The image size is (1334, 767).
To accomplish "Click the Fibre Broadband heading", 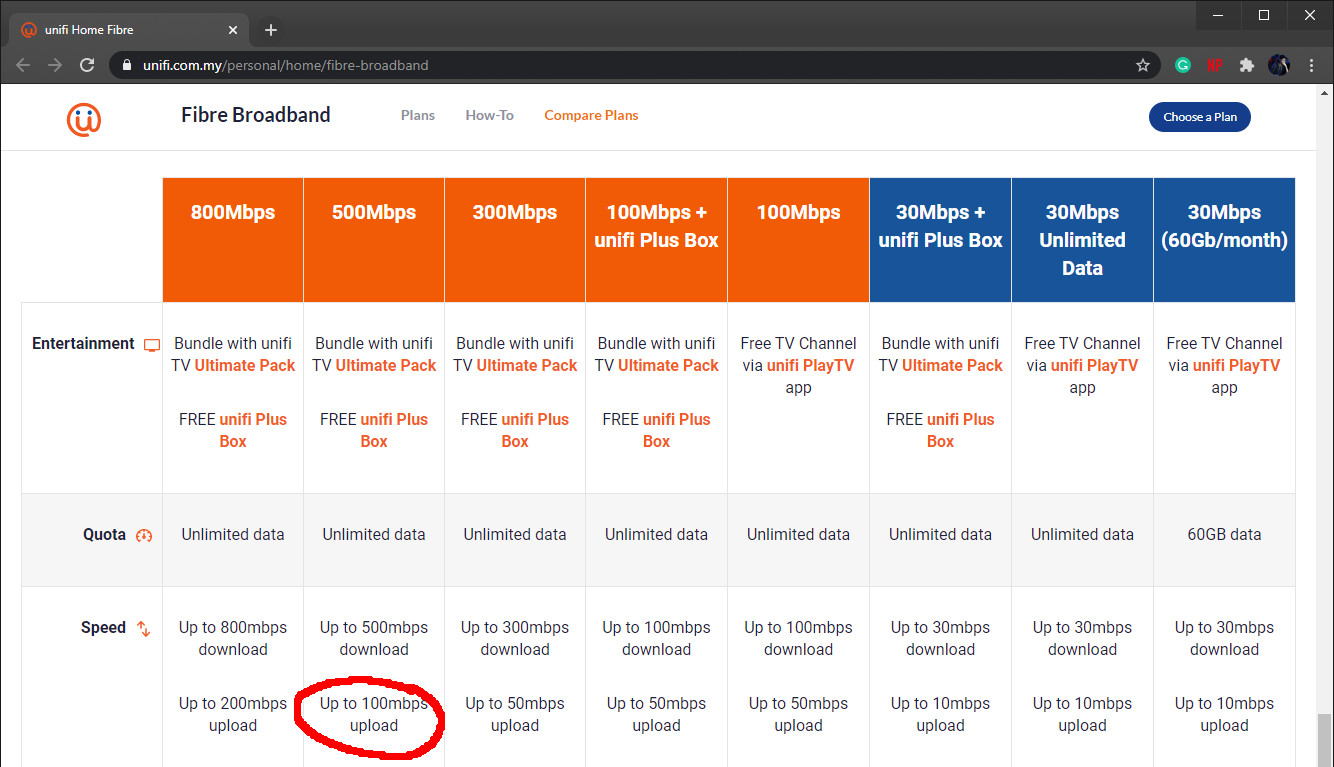I will point(256,115).
